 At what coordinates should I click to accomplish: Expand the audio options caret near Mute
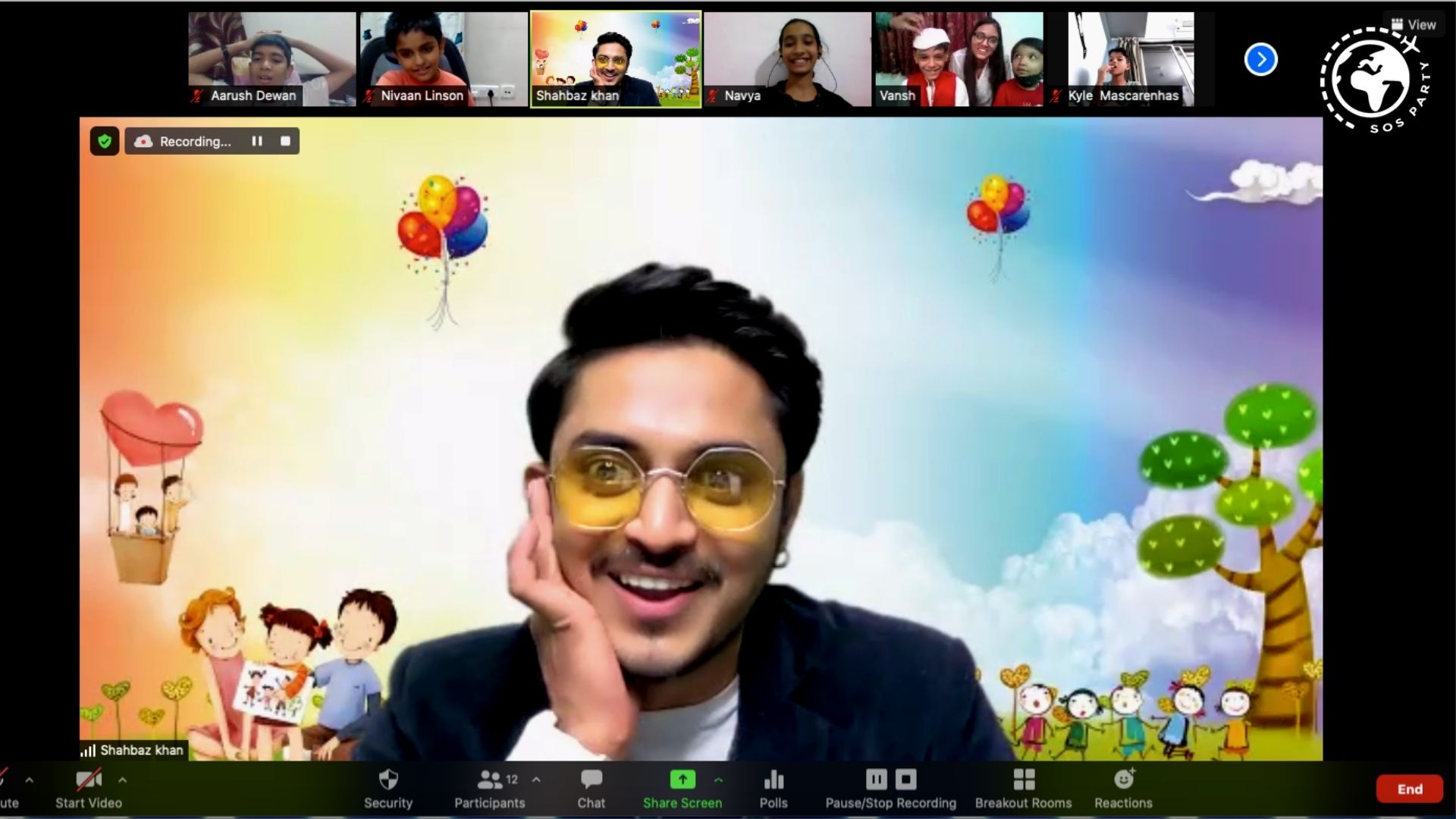point(30,780)
